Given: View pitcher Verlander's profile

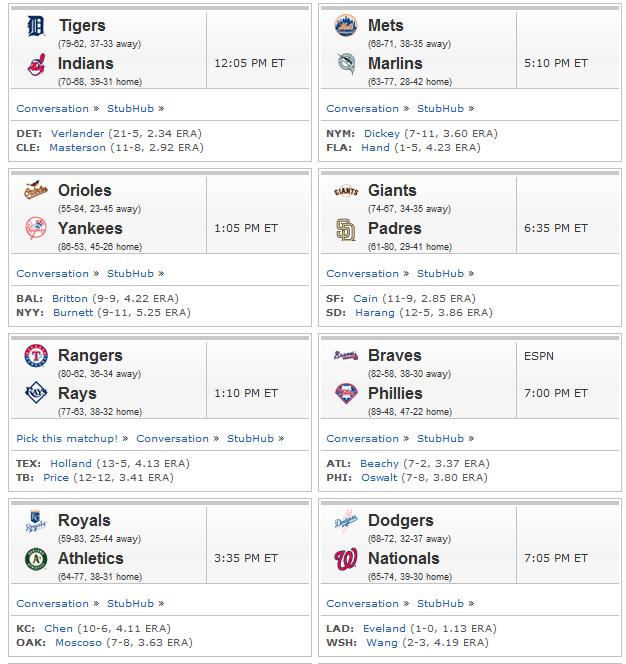Looking at the screenshot, I should pyautogui.click(x=78, y=133).
